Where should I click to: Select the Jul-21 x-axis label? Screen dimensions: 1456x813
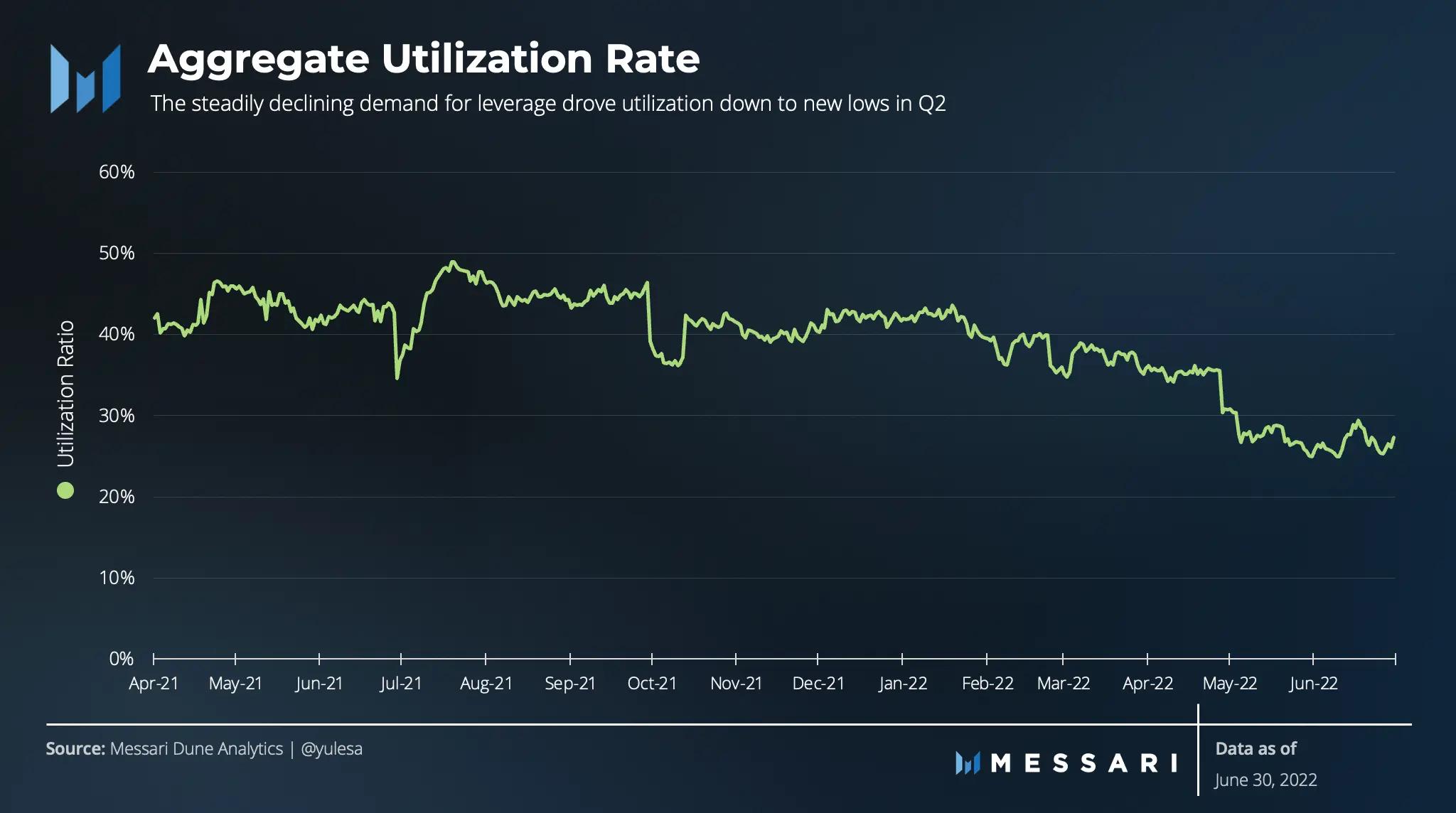(x=401, y=684)
